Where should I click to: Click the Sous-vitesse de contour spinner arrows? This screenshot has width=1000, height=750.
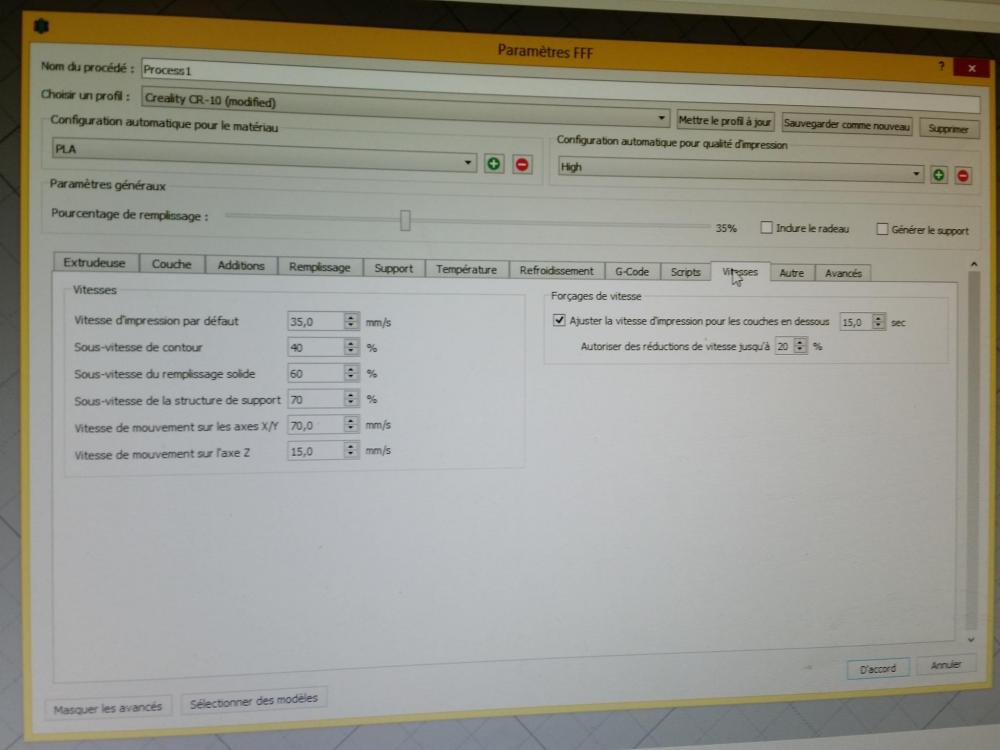(x=351, y=347)
